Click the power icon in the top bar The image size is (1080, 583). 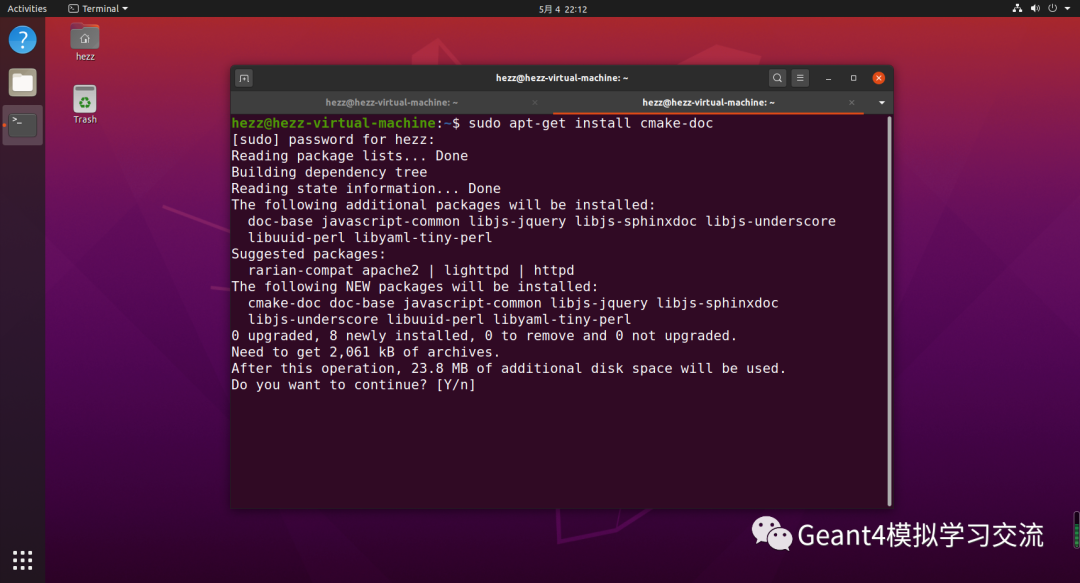click(x=1052, y=8)
